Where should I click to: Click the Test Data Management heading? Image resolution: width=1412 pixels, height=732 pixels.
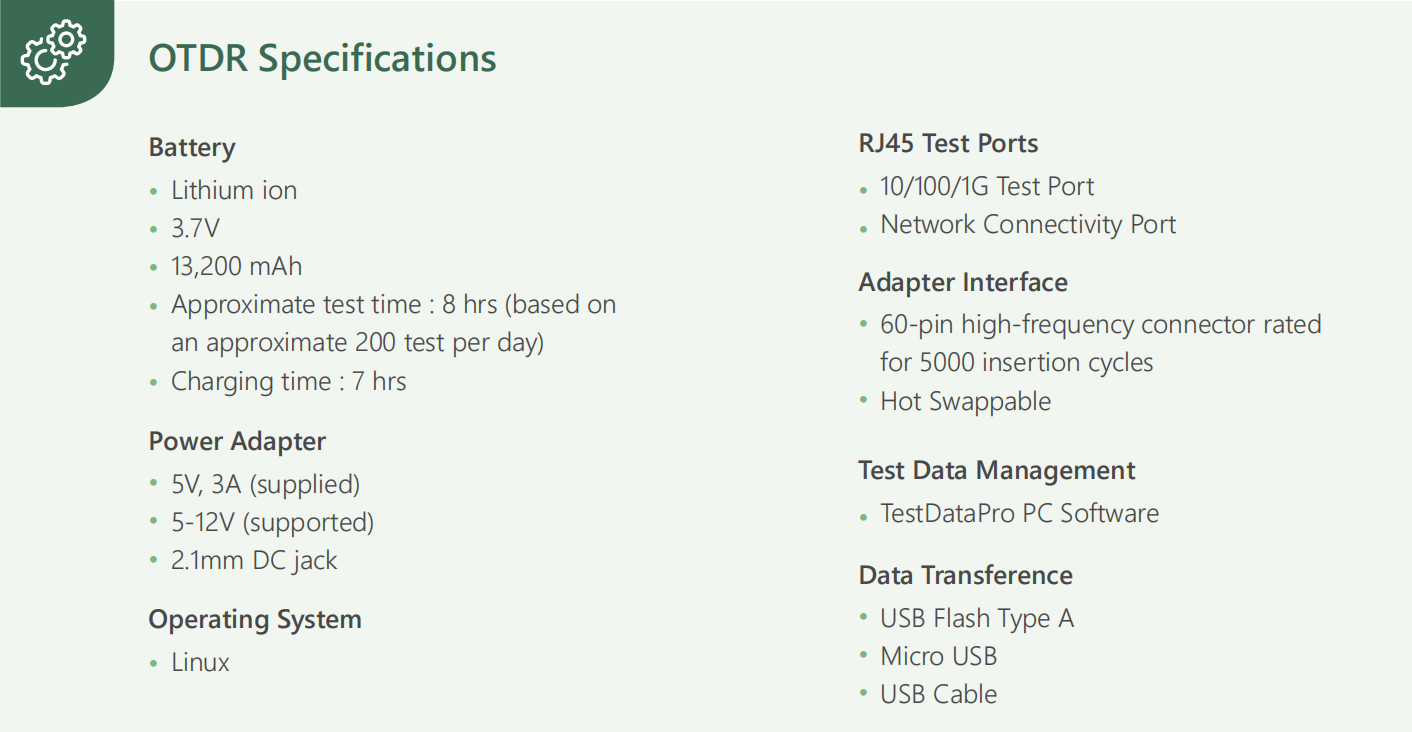tap(997, 470)
